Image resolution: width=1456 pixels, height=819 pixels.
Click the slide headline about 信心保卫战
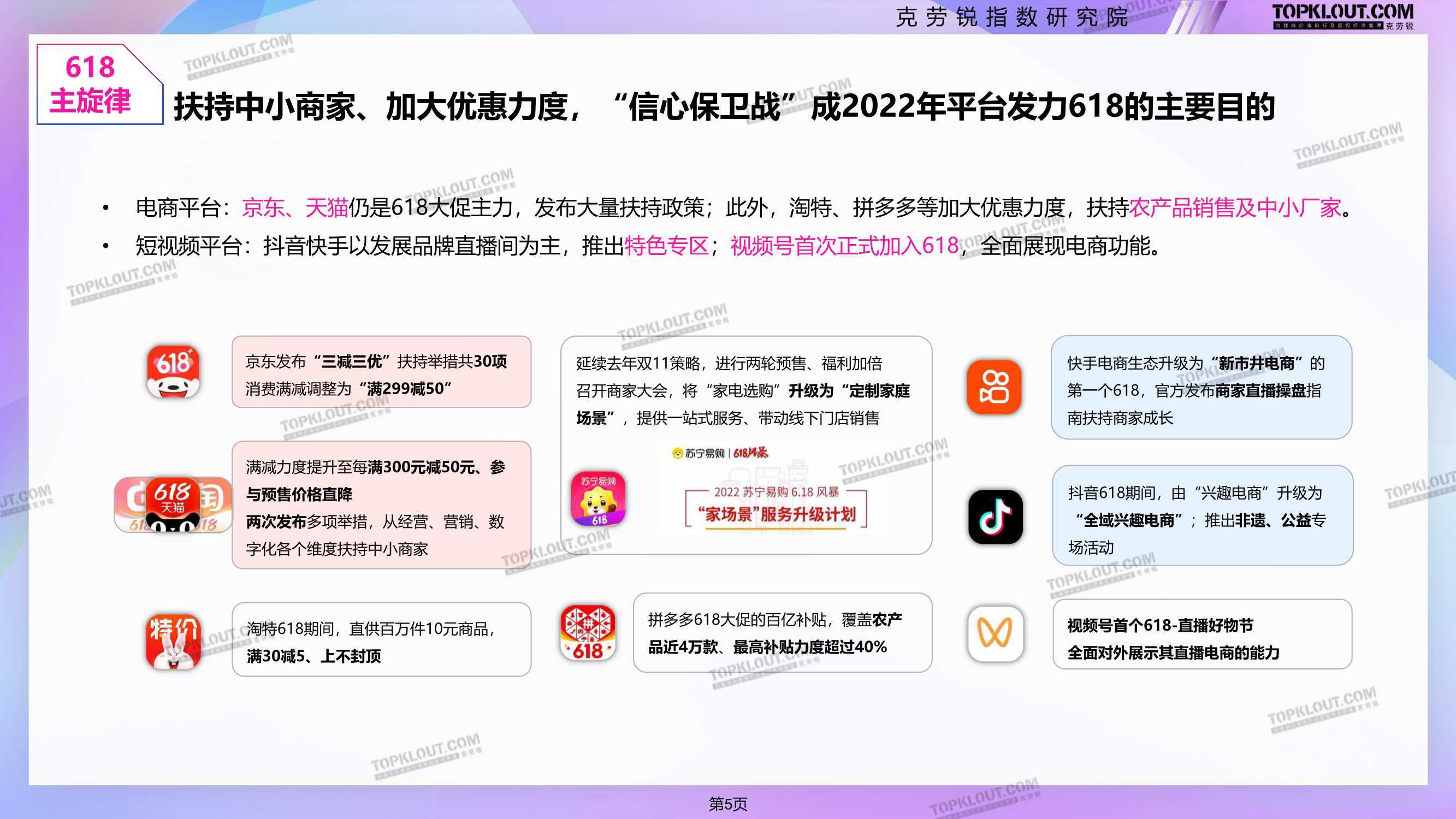tap(724, 106)
